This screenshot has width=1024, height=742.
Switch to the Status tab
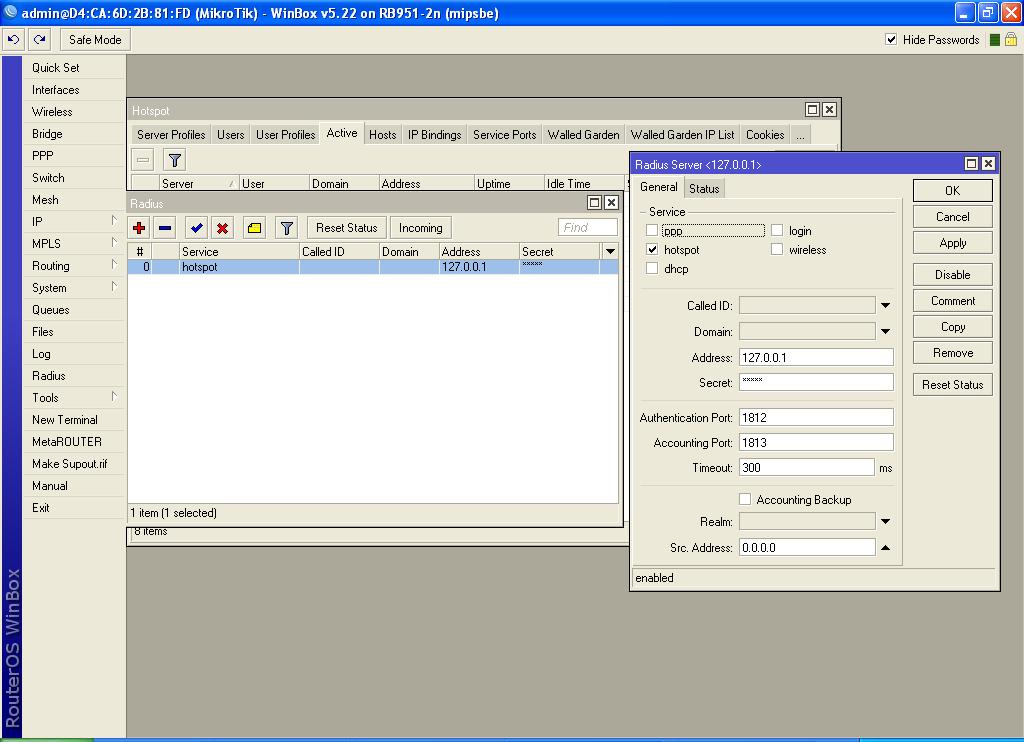(705, 187)
